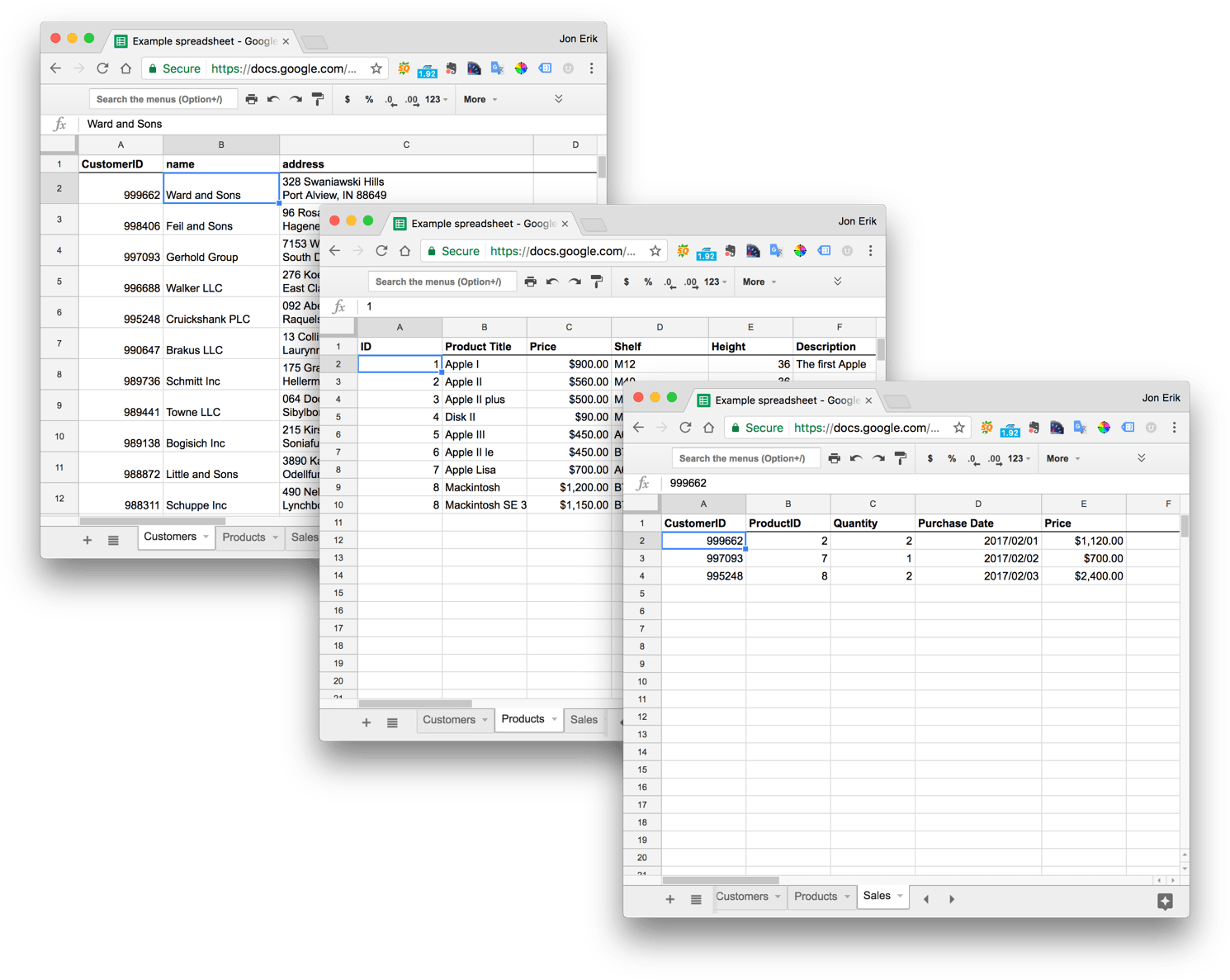
Task: Format as percent in Customers window toolbar
Action: point(369,99)
